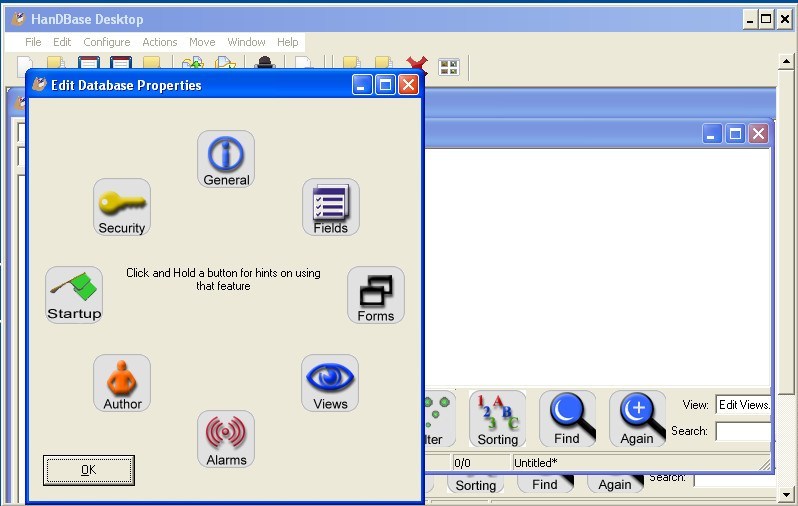Click the Again magnifier with the plus sign
798x506 pixels.
click(x=638, y=419)
